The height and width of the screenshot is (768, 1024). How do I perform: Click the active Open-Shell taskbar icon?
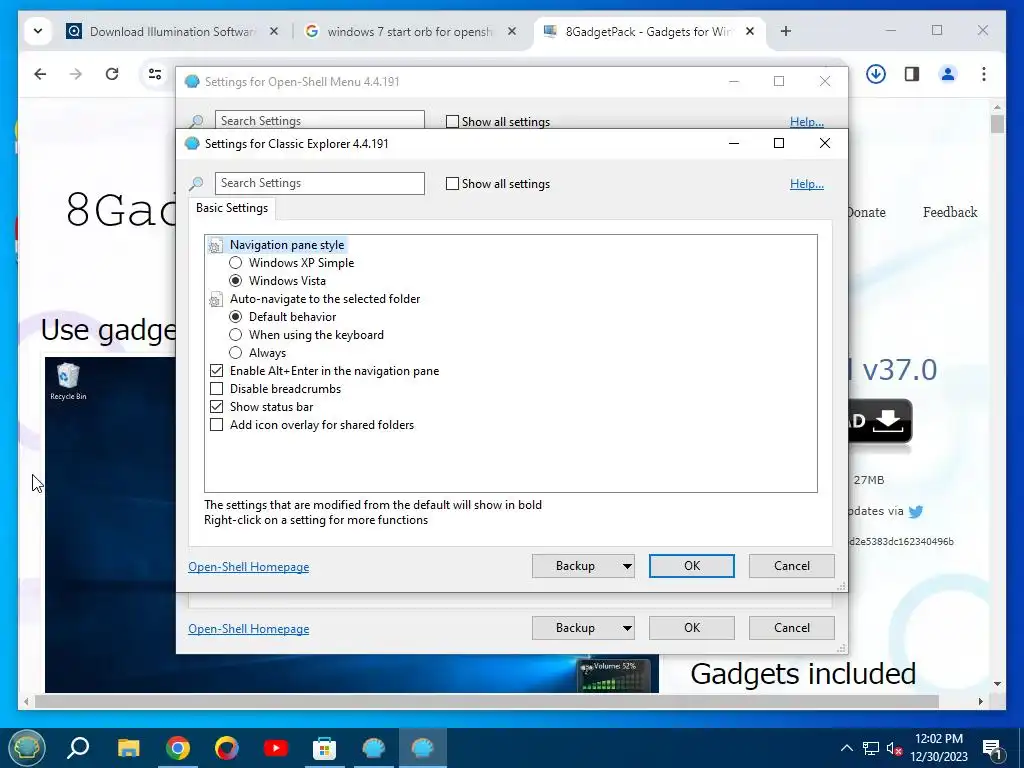tap(423, 748)
